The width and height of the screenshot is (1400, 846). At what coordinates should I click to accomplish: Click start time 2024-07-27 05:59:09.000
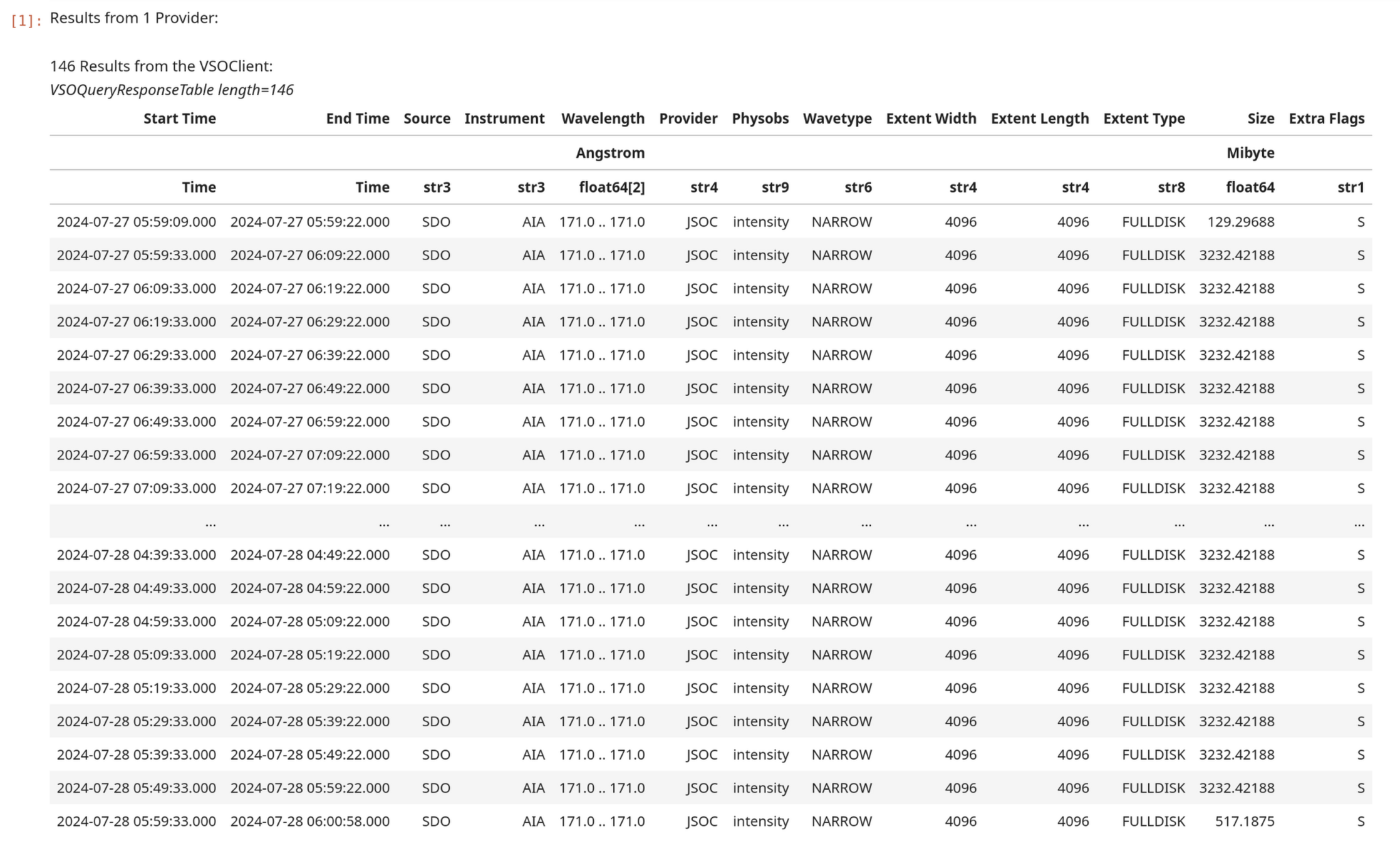(136, 222)
